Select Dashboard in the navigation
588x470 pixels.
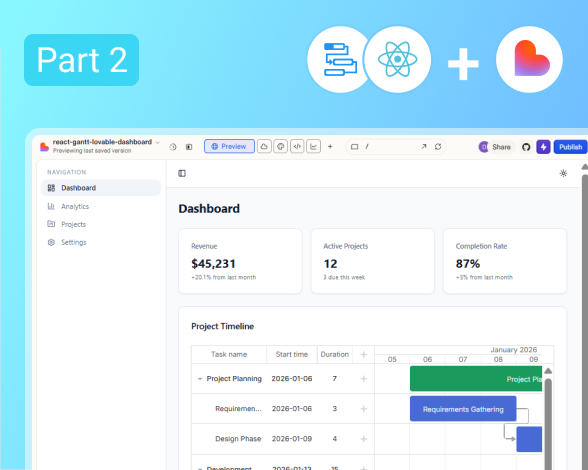click(101, 188)
